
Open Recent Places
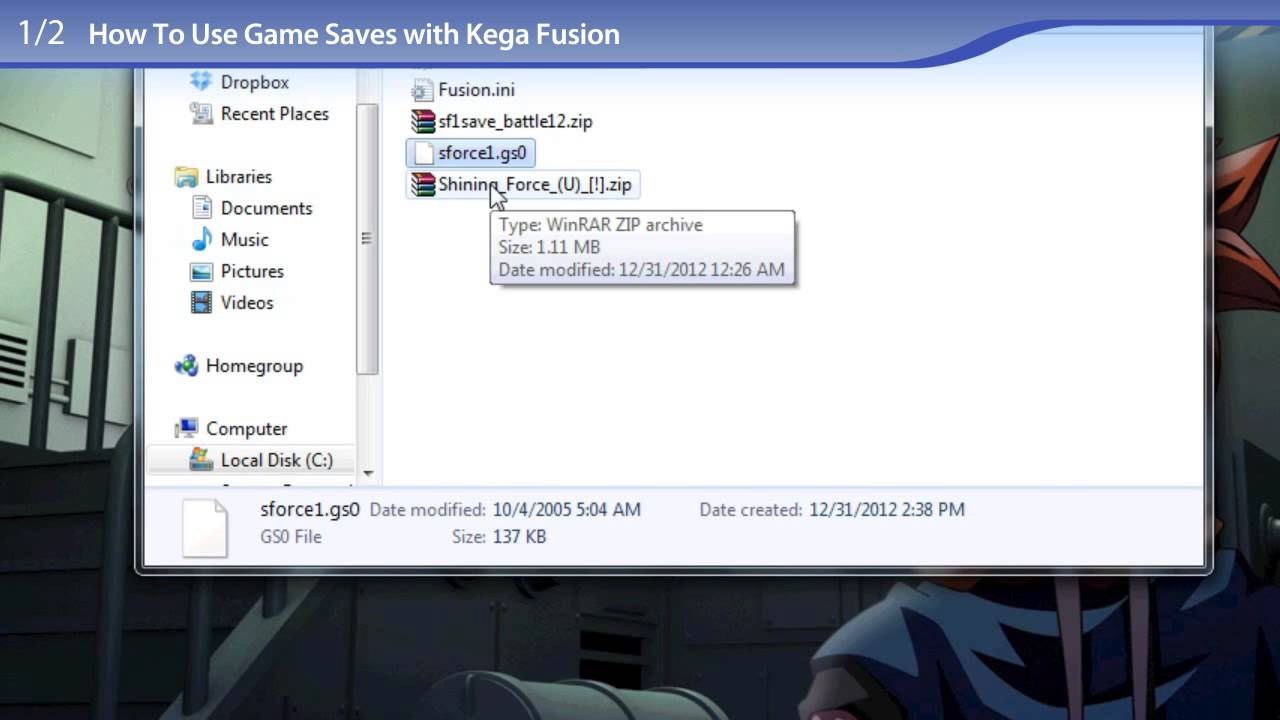tap(275, 114)
